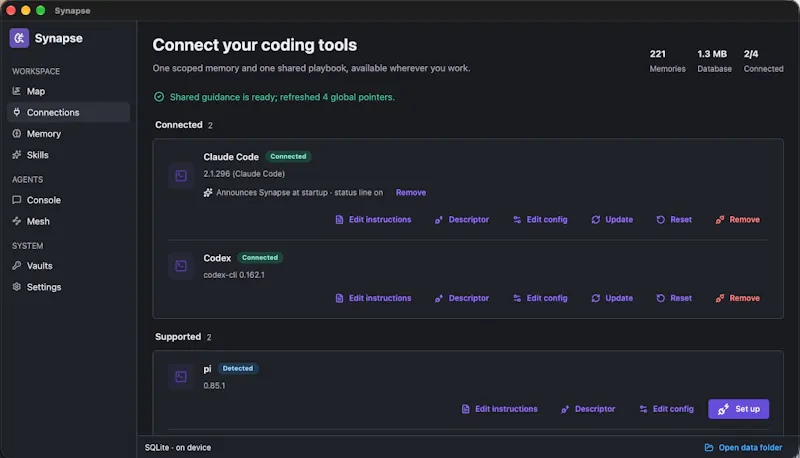Image resolution: width=800 pixels, height=458 pixels.
Task: Click the 2.1.296 (Claude Code) version text
Action: click(244, 174)
